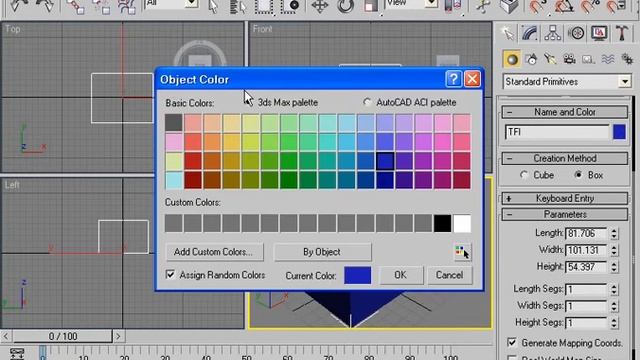Screen dimensions: 640x360
Task: Activate the Select and Rotate tool
Action: 345,6
